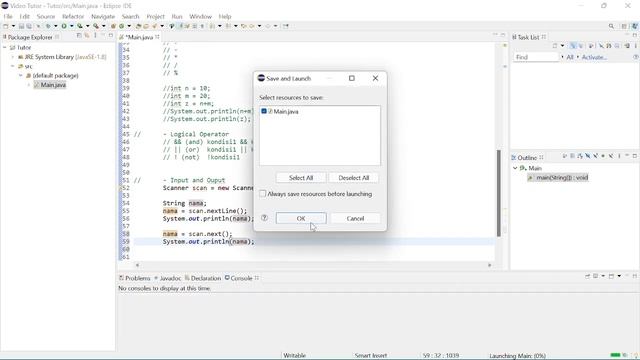
Task: Enable Always save resources before launching
Action: click(263, 194)
